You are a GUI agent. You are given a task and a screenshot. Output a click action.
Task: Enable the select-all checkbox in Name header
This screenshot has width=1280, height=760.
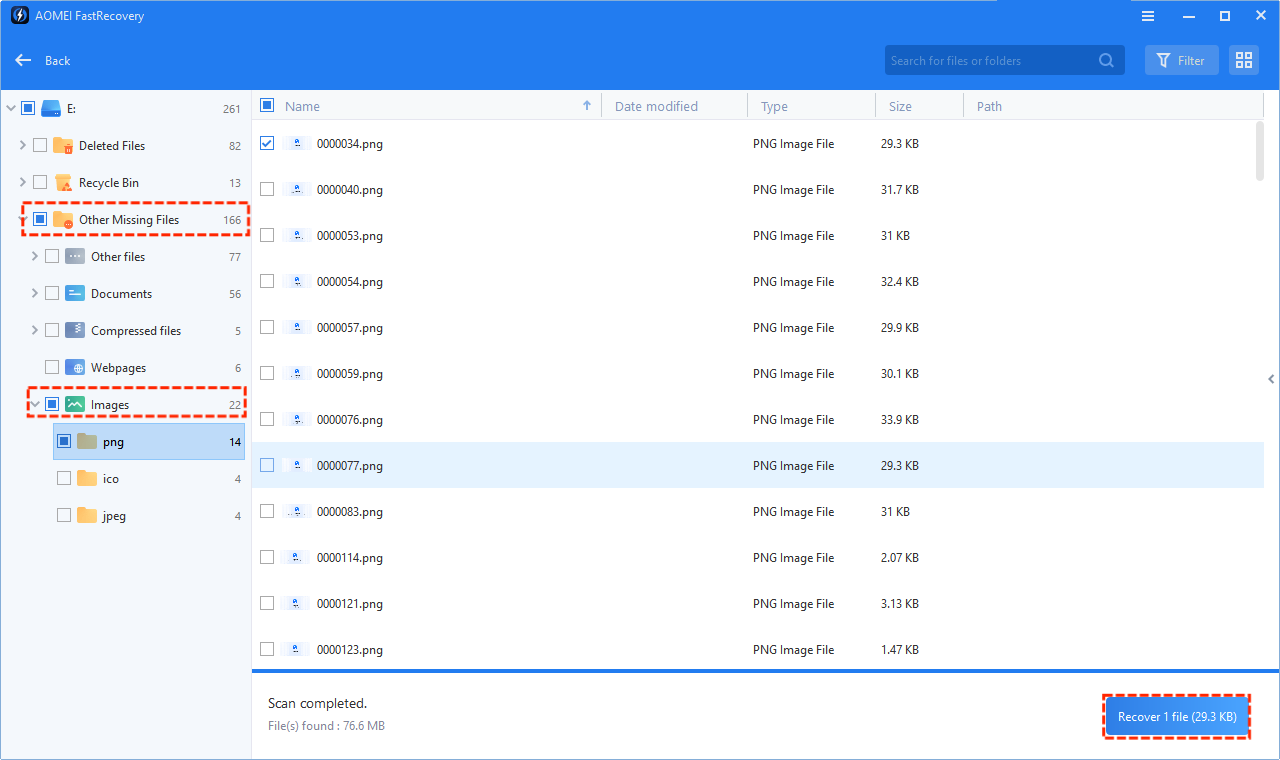click(x=266, y=105)
